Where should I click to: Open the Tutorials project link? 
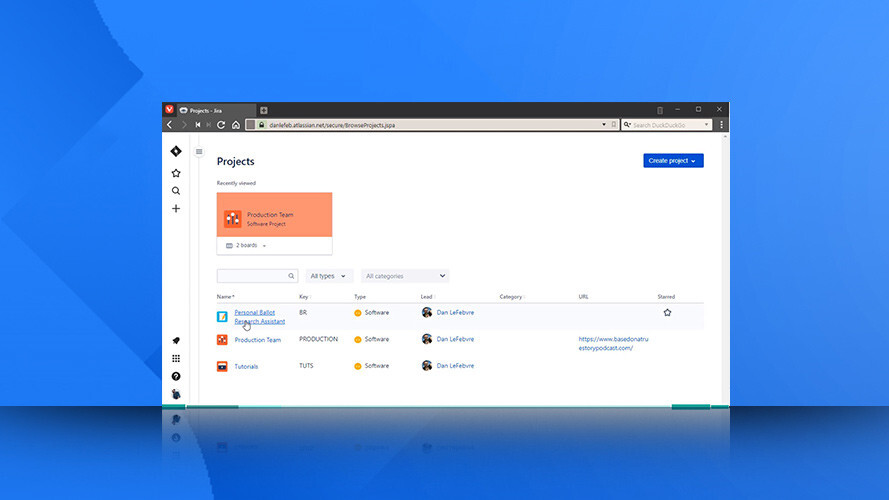click(246, 366)
